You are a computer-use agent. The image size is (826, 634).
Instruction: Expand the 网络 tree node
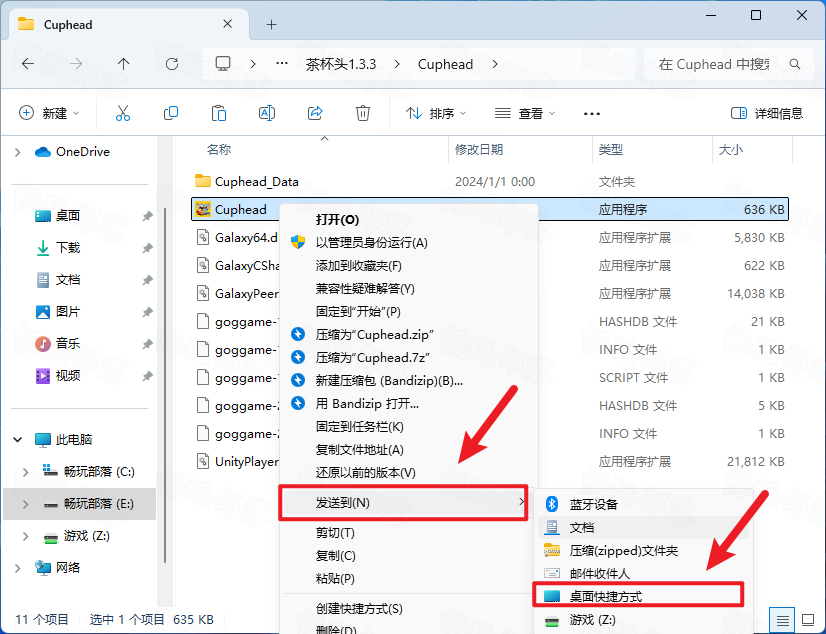17,568
